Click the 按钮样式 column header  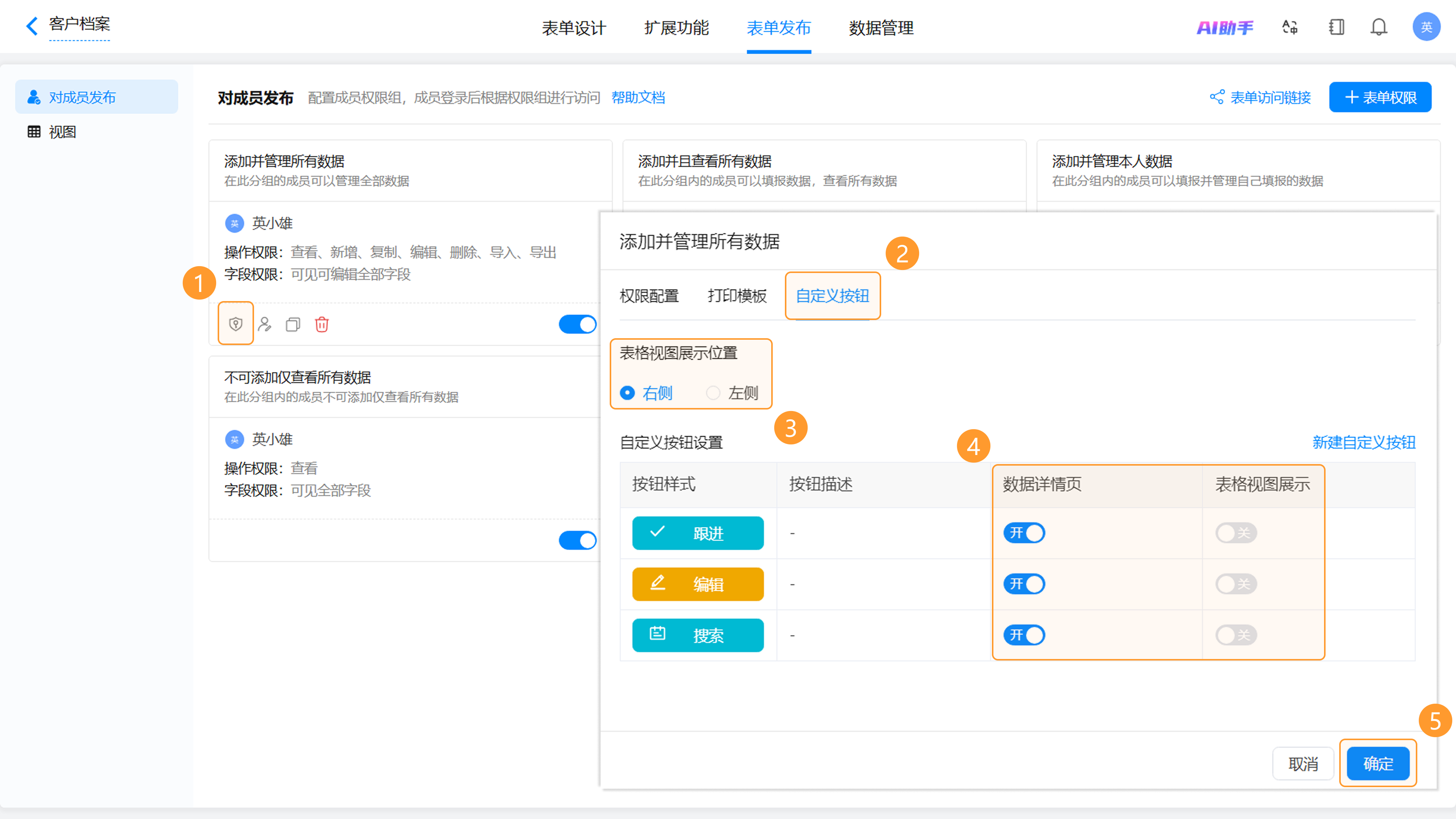click(664, 484)
